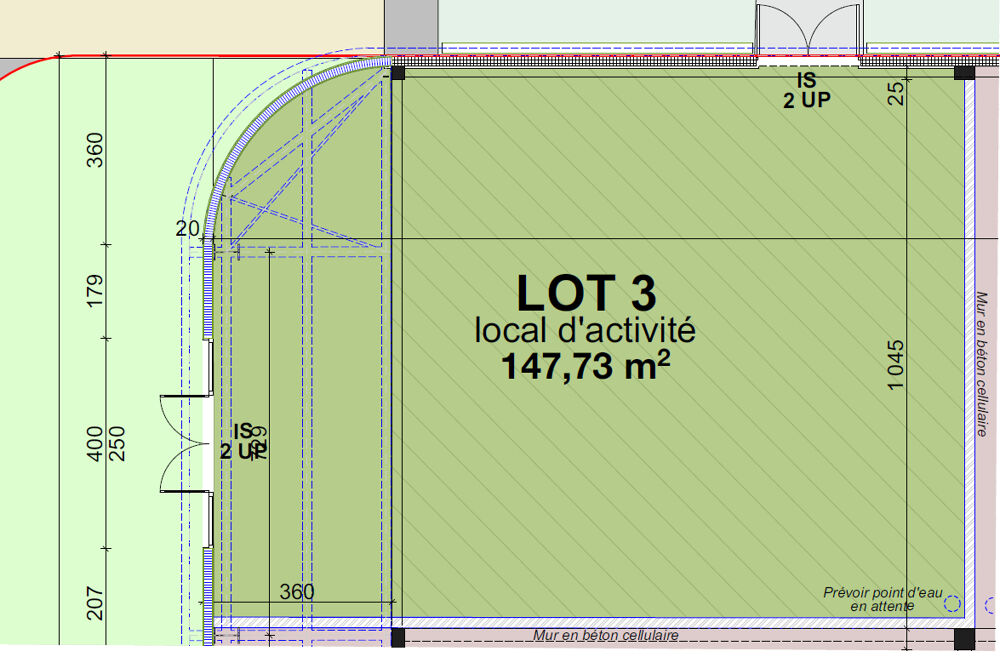The image size is (1000, 657).
Task: Select the dashed water point circle inside lot
Action: tap(952, 603)
